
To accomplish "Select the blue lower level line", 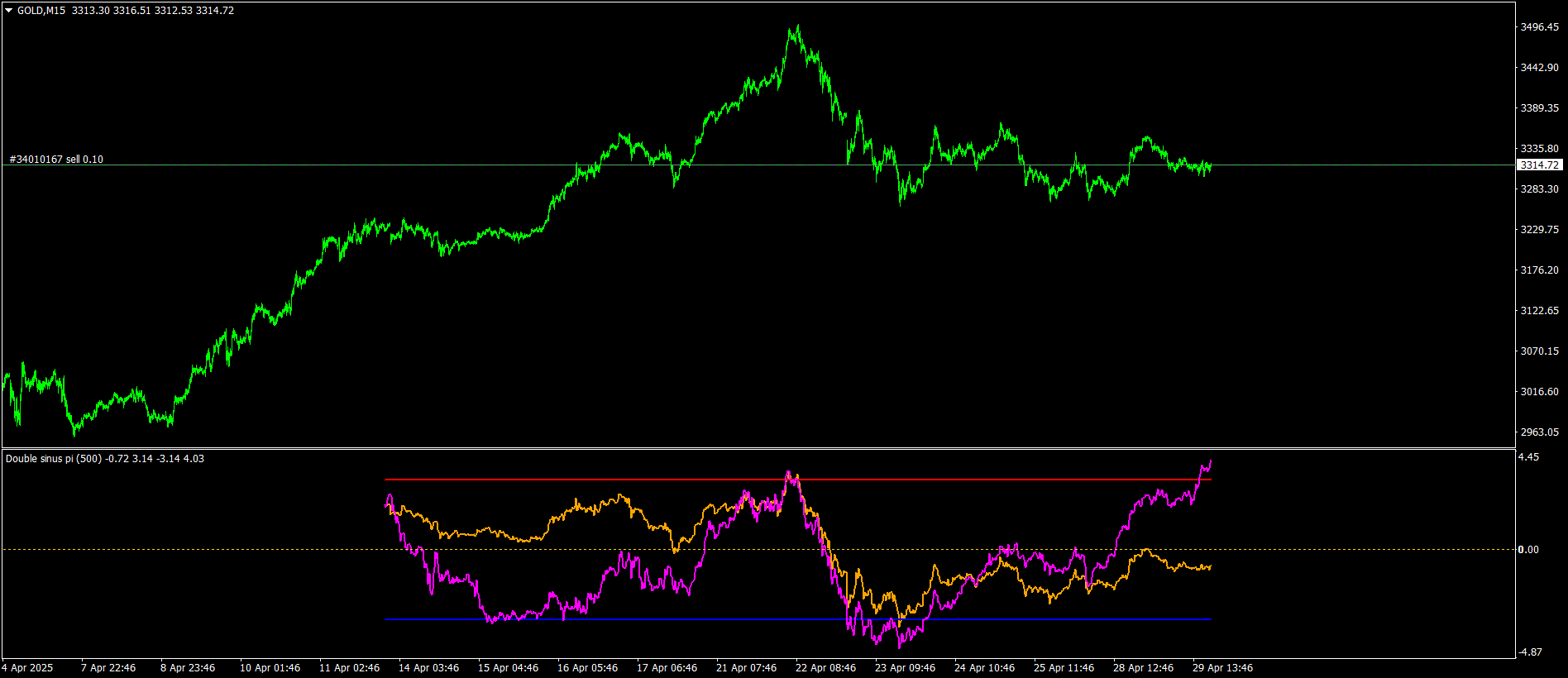I will click(x=798, y=618).
